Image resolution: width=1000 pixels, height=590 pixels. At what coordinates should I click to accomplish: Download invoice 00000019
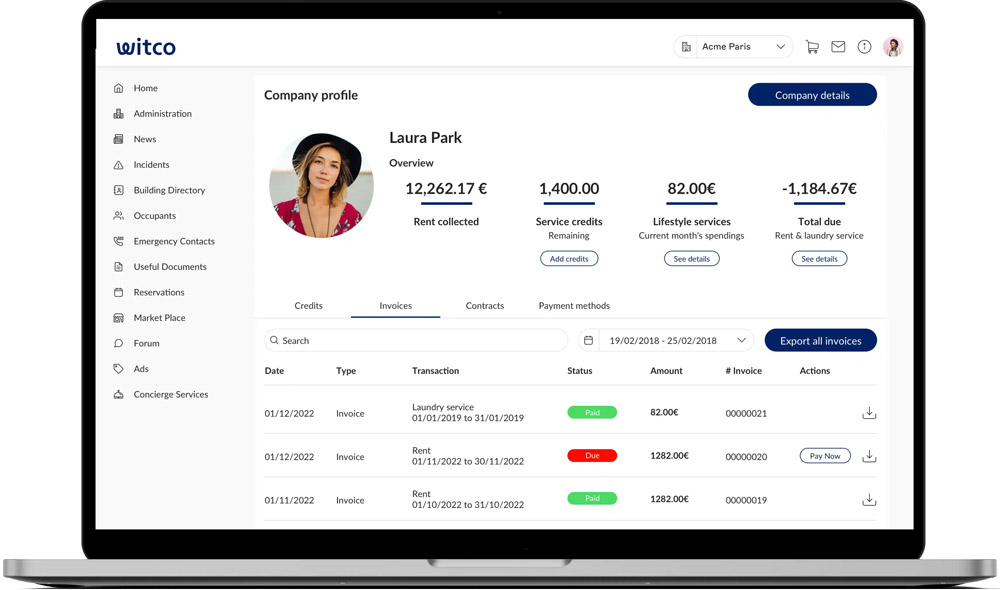point(869,500)
